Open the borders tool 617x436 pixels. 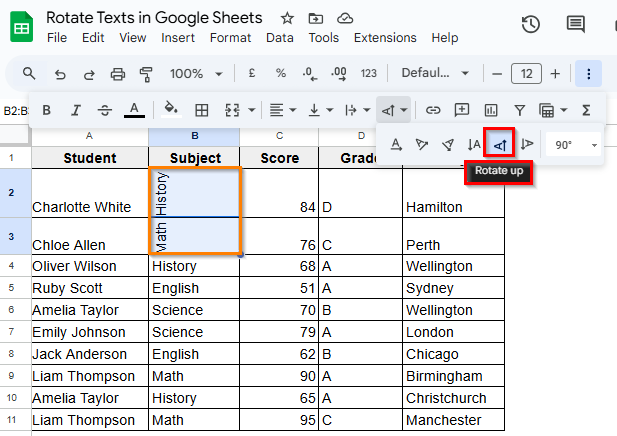click(202, 110)
